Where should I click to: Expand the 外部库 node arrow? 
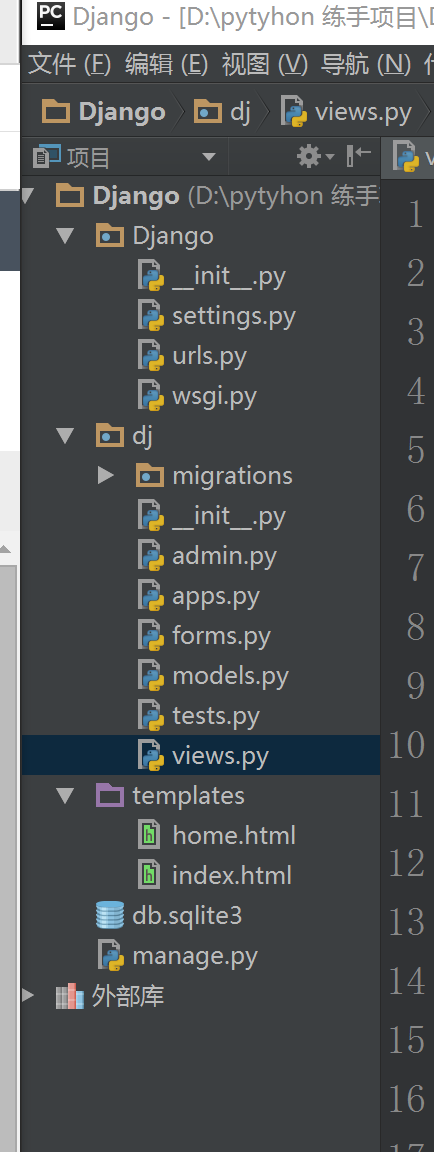point(28,996)
